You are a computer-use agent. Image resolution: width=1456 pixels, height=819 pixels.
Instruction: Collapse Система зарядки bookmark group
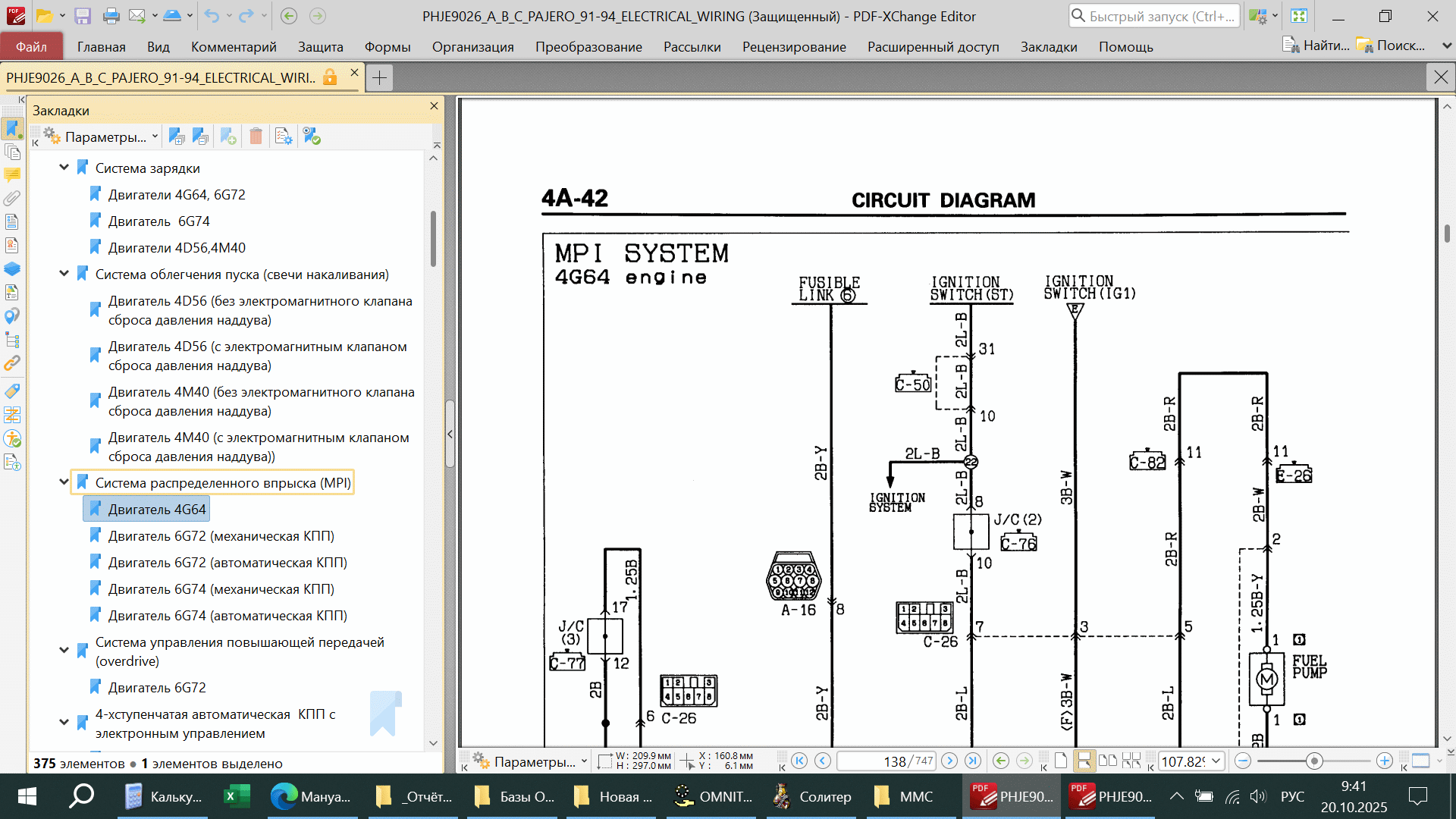(x=64, y=168)
